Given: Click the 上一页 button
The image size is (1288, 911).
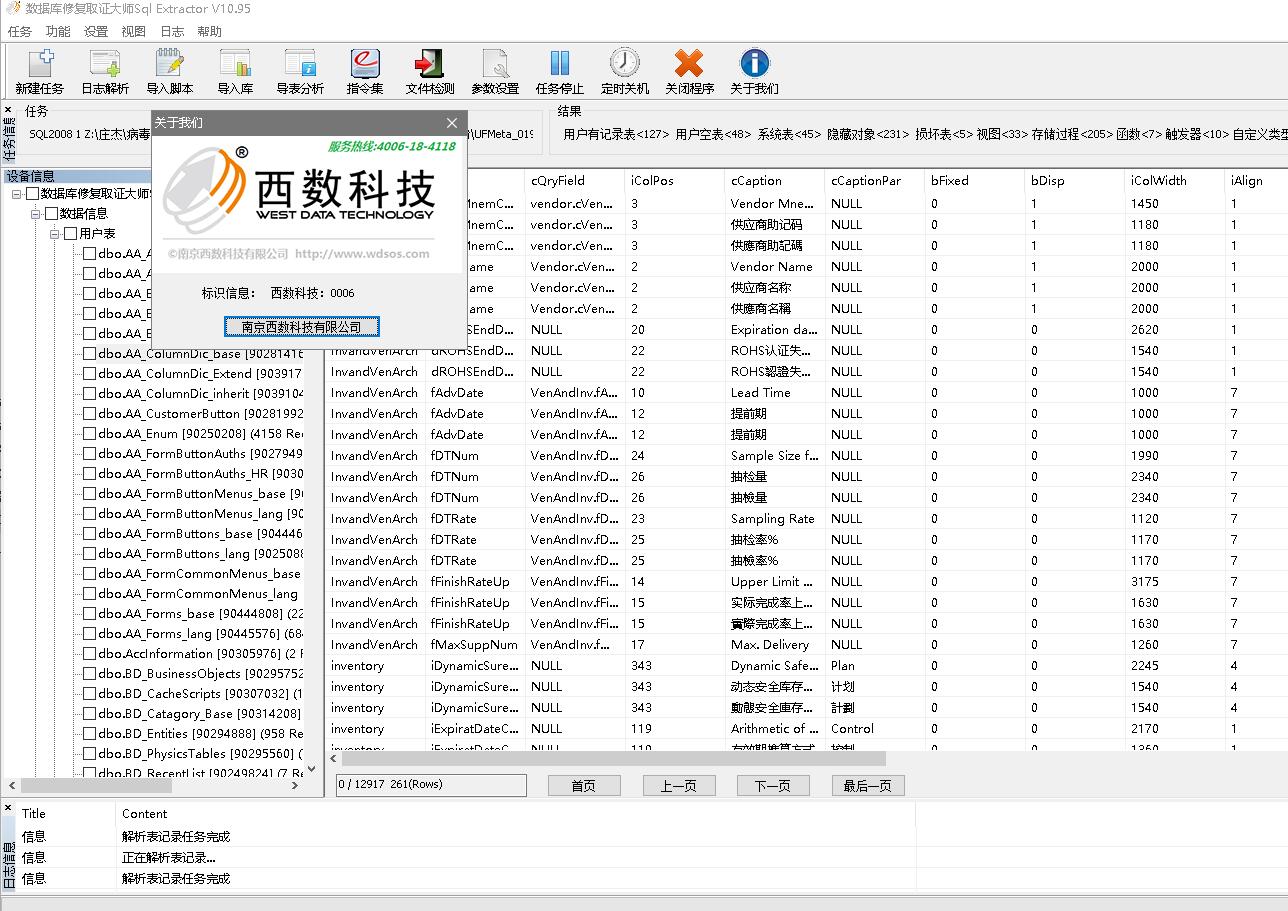Looking at the screenshot, I should 679,785.
